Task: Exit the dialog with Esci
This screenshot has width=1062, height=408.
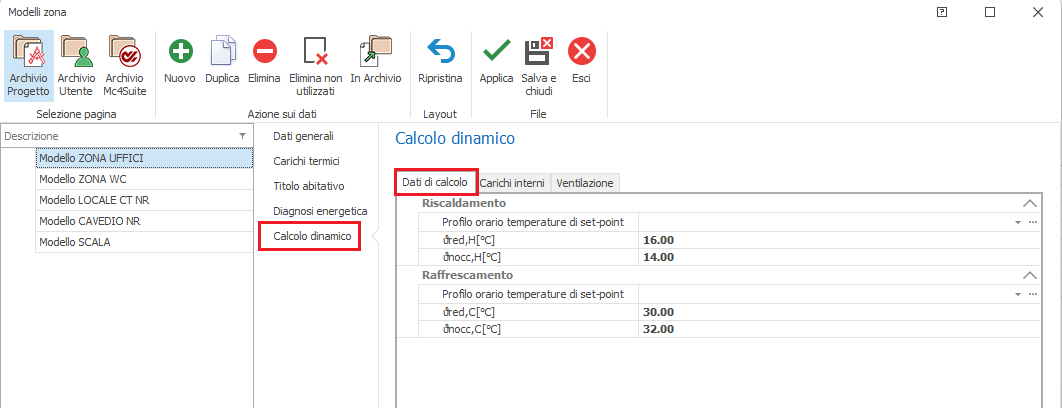Action: point(581,52)
